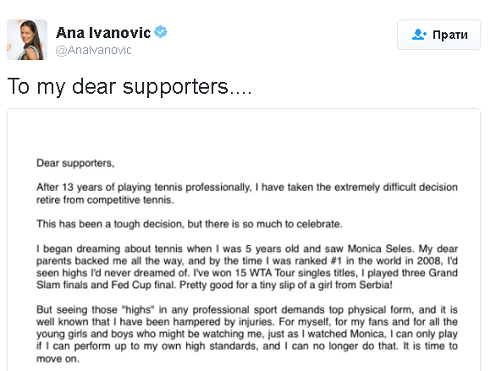Click the '#1' ranking text in the letter
The height and width of the screenshot is (371, 496).
[336, 261]
